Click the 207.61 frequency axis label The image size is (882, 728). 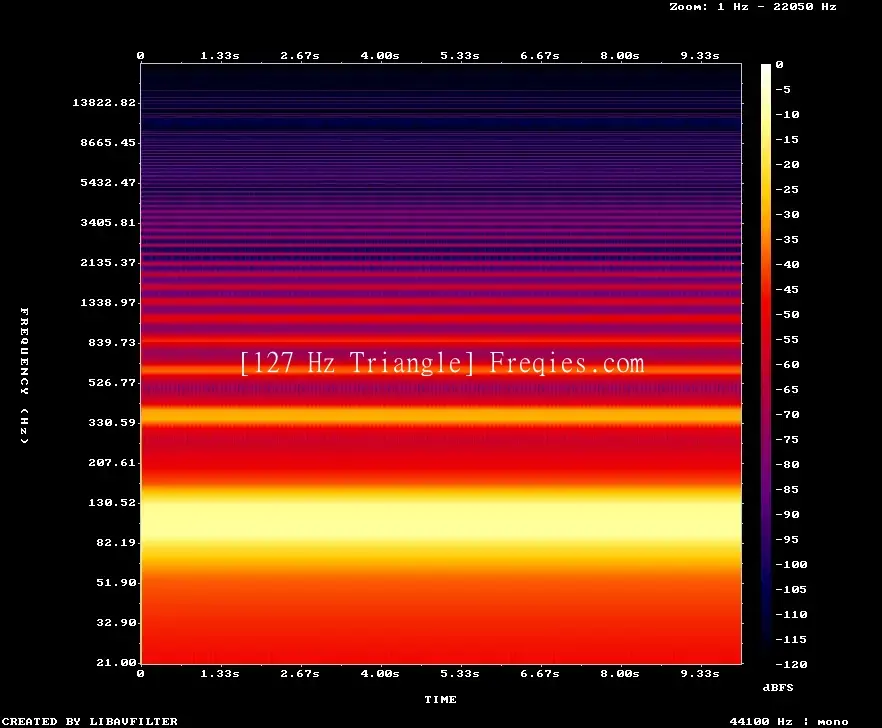click(112, 462)
